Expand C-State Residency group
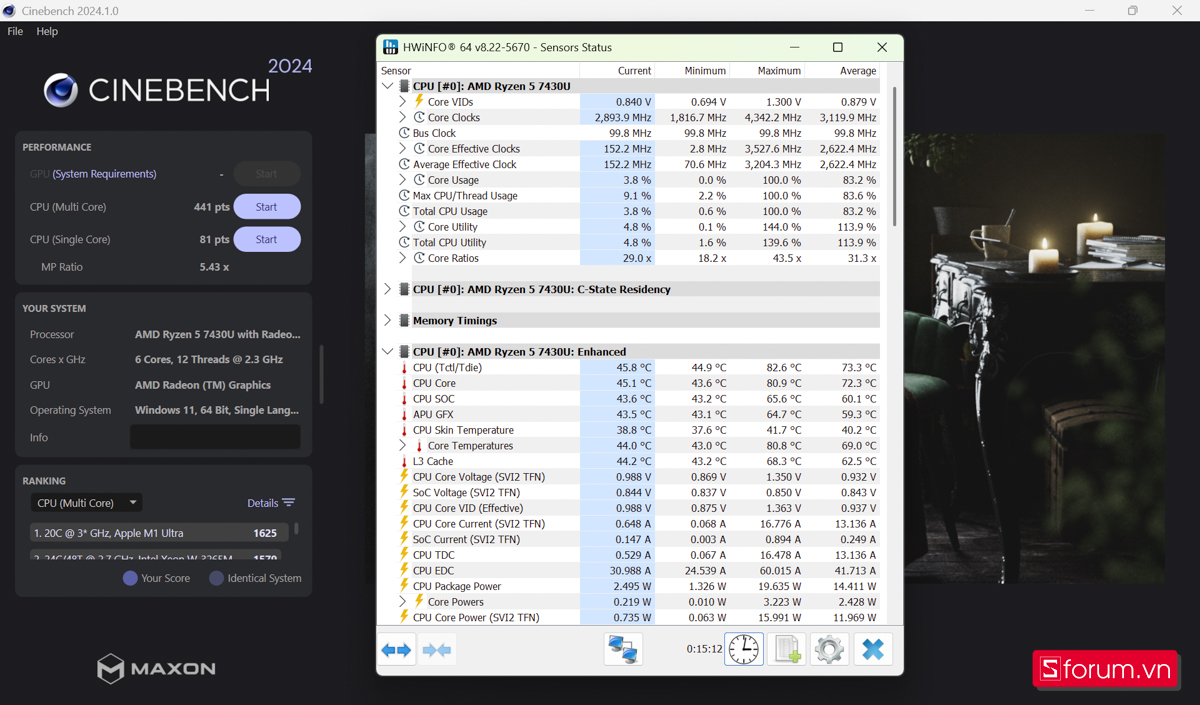The width and height of the screenshot is (1200, 705). [388, 289]
